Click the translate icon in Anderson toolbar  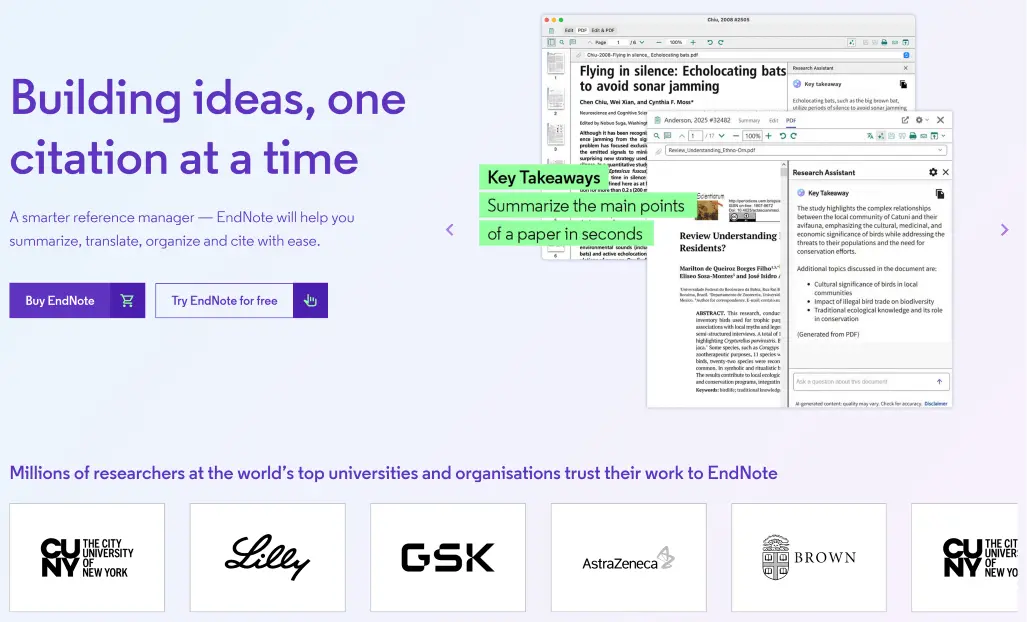870,136
